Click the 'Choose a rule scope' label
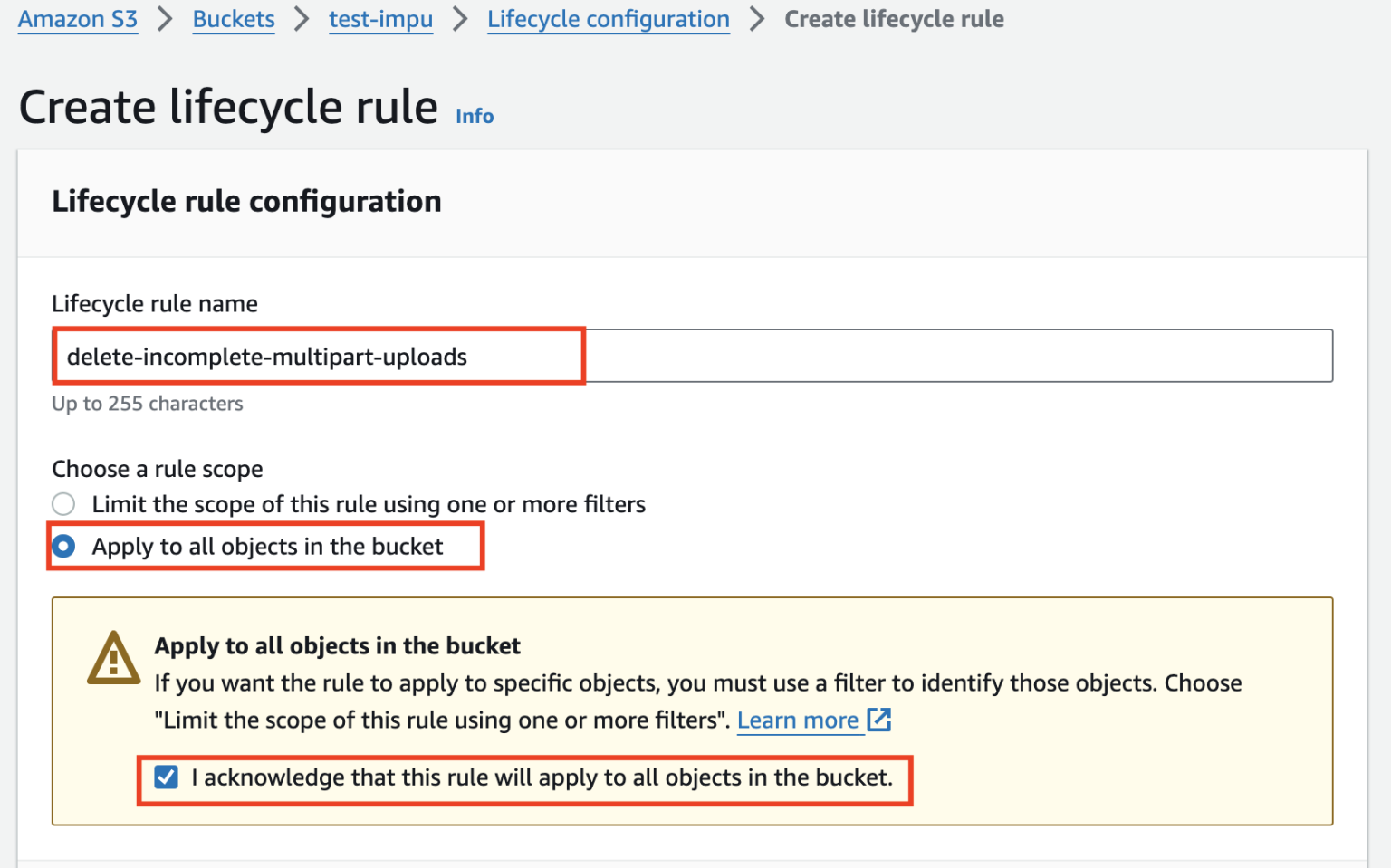This screenshot has height=868, width=1391. 158,469
